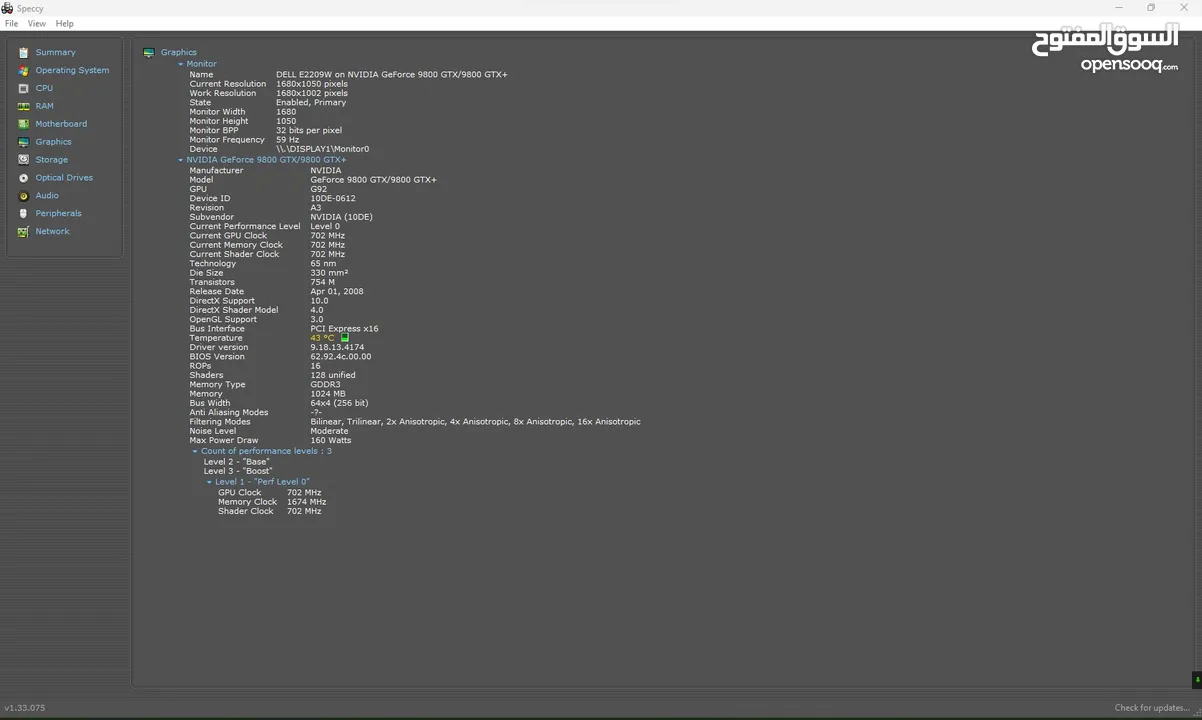Select the Level 2 Base row

237,462
